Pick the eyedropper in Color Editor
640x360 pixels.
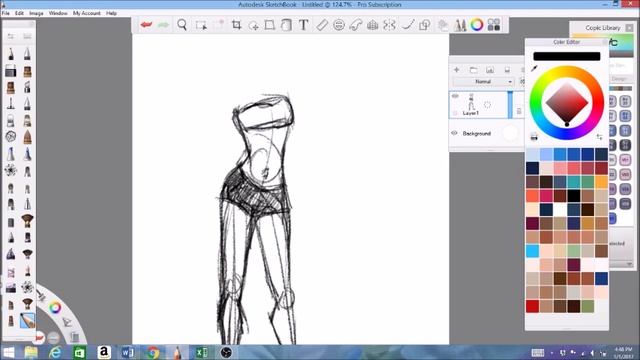tap(534, 69)
